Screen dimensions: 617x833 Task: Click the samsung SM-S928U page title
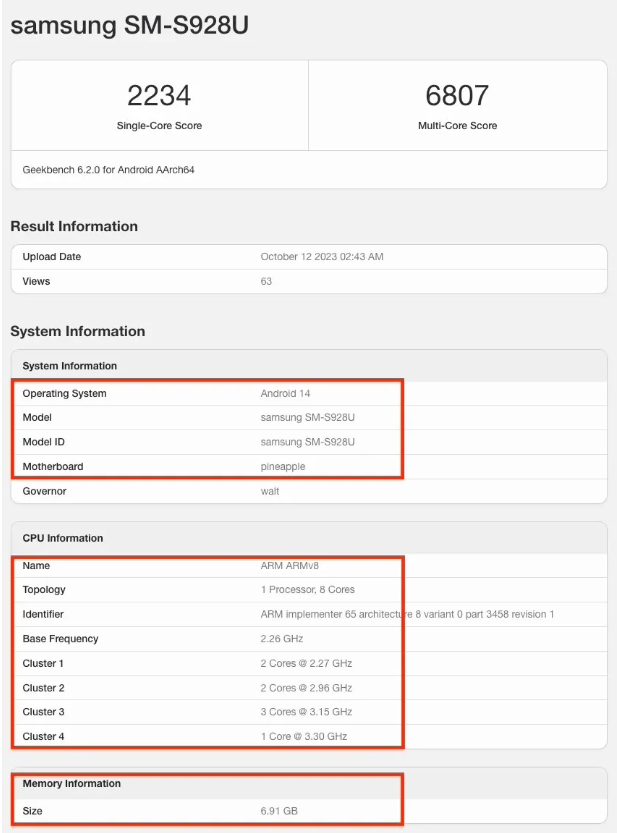pyautogui.click(x=130, y=26)
